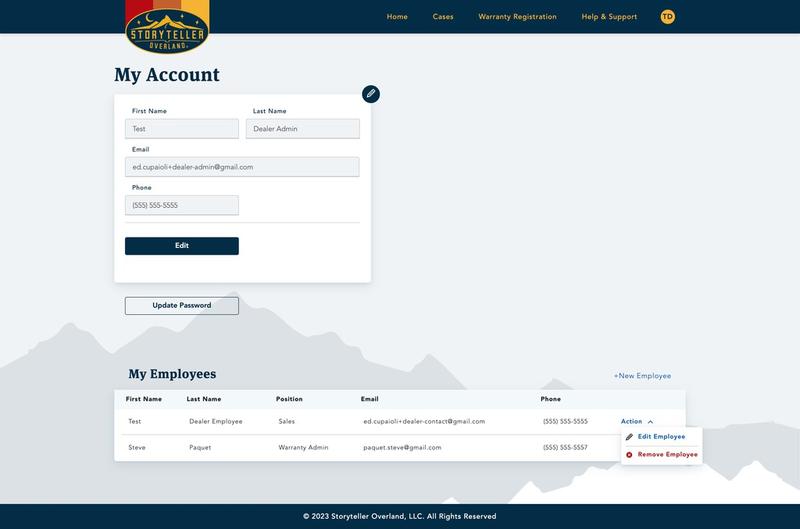The height and width of the screenshot is (529, 800).
Task: Click the paquet.steve@gmail.com email cell
Action: pyautogui.click(x=402, y=448)
